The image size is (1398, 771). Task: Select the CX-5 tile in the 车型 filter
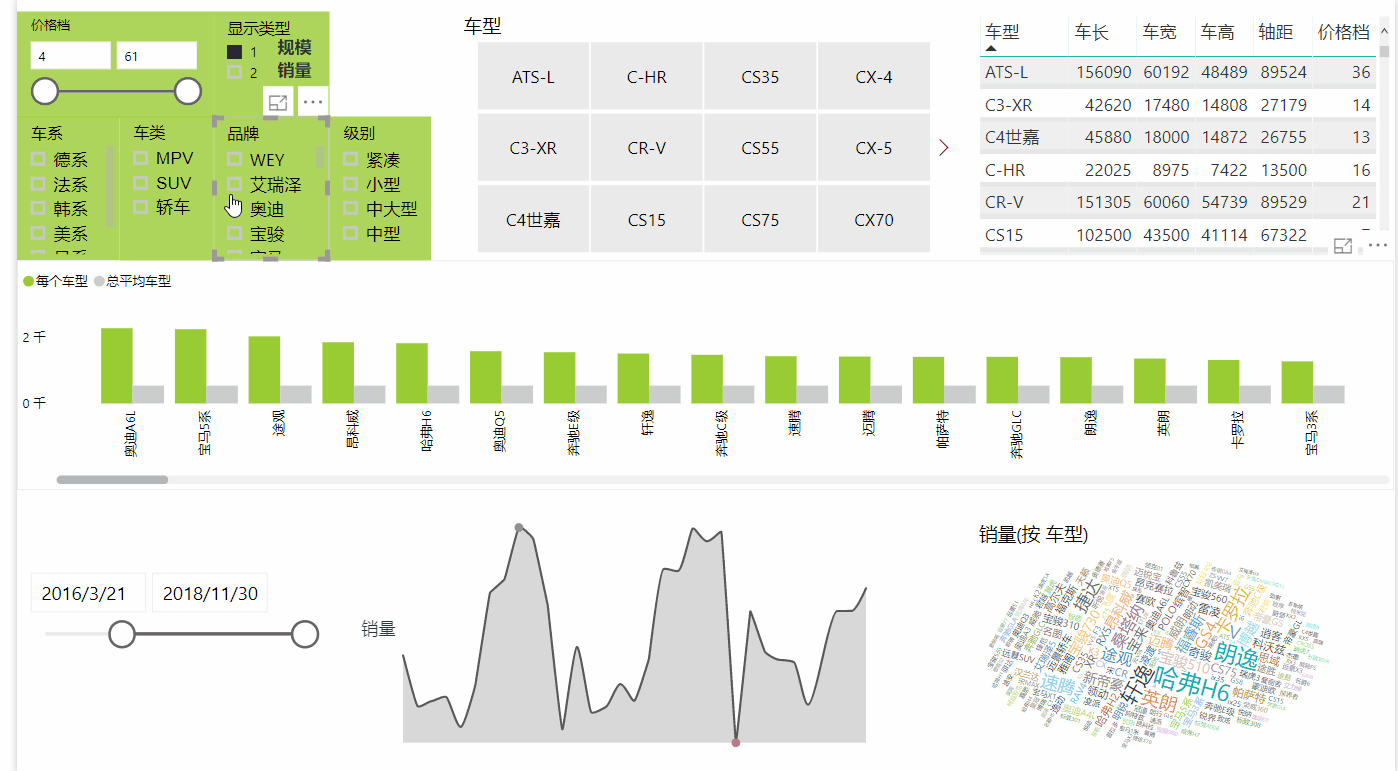[x=874, y=147]
